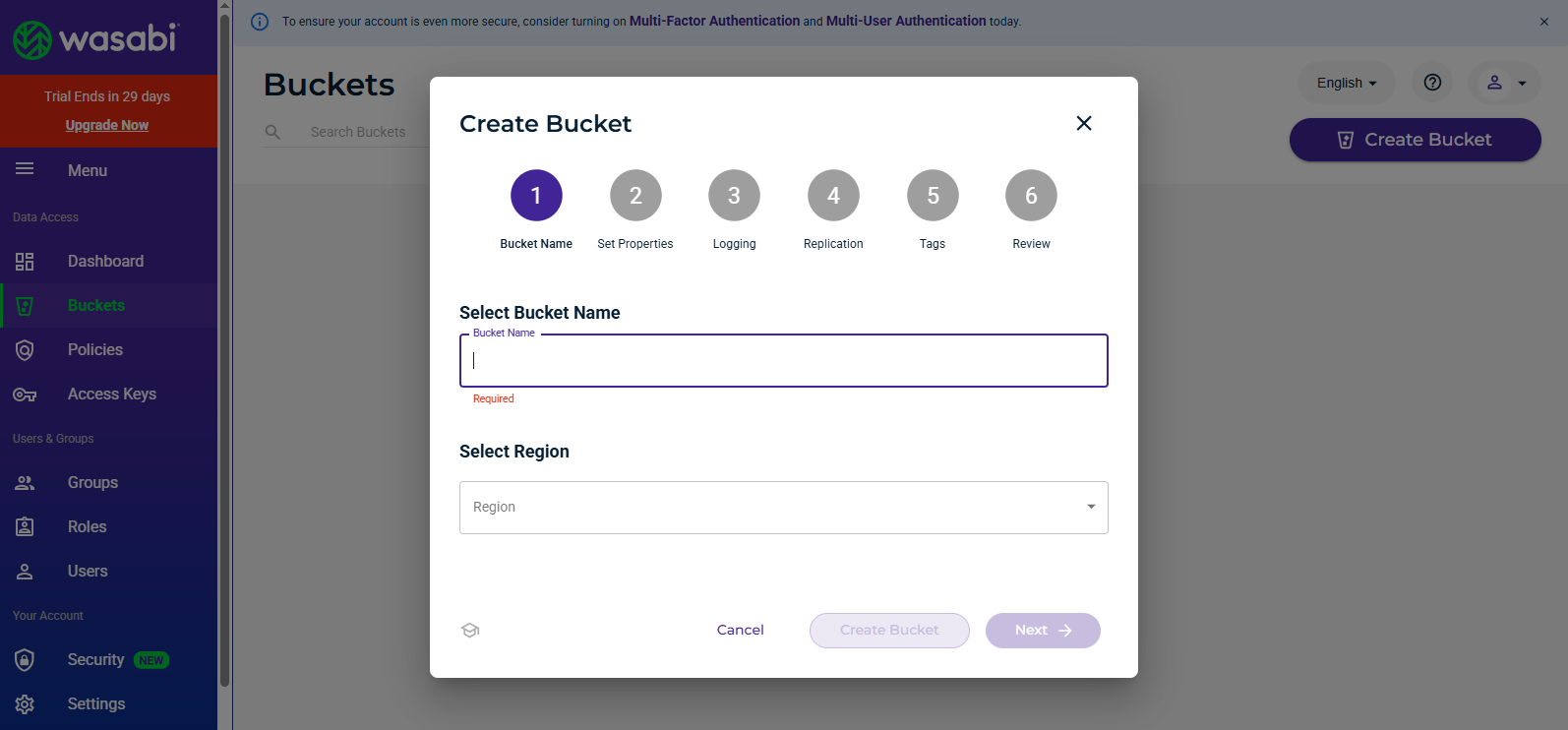Go to step 2 Set Properties
Viewport: 1568px width, 730px height.
tap(635, 196)
